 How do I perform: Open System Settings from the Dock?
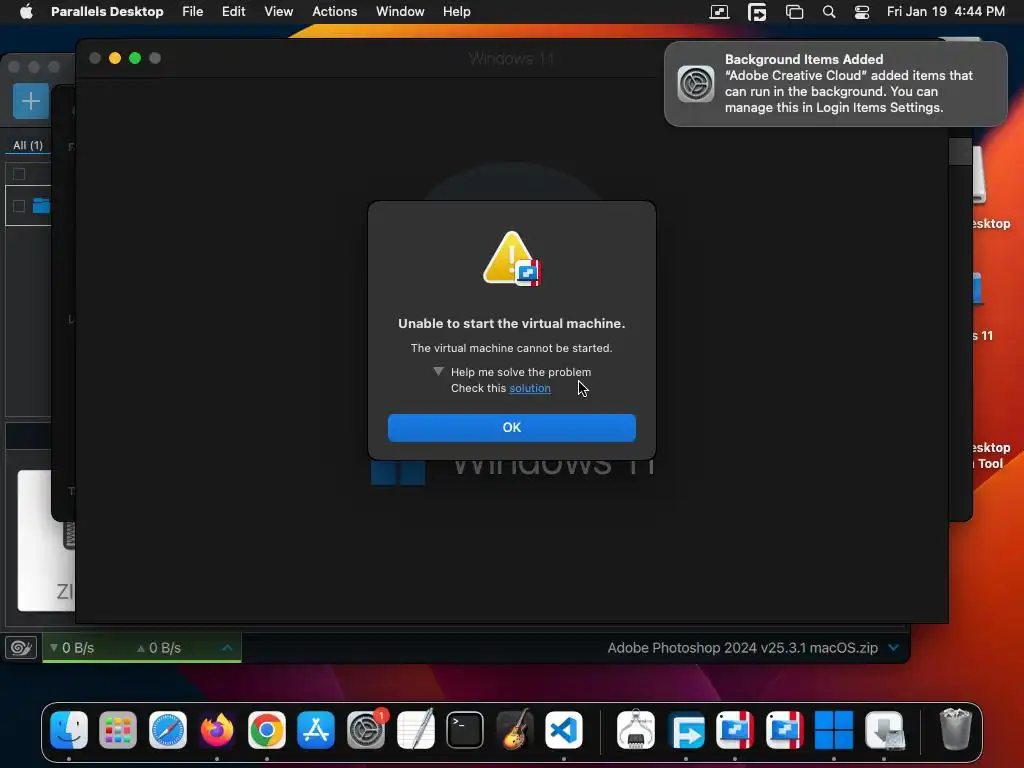tap(366, 729)
